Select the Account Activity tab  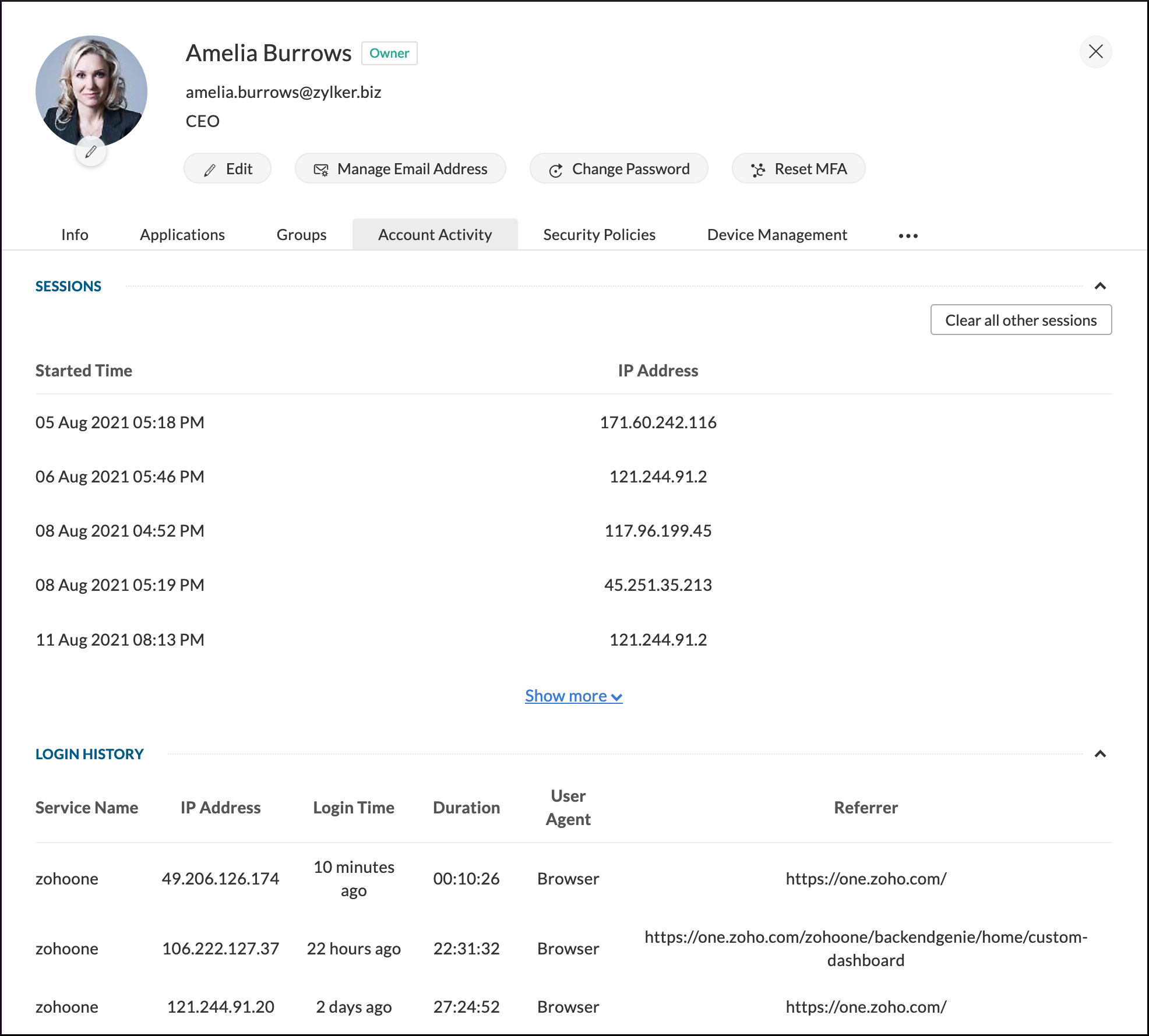click(435, 235)
